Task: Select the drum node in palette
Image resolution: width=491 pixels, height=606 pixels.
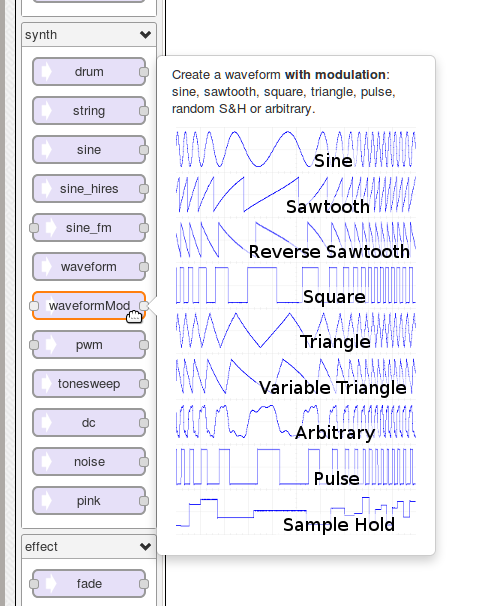Action: pos(89,72)
